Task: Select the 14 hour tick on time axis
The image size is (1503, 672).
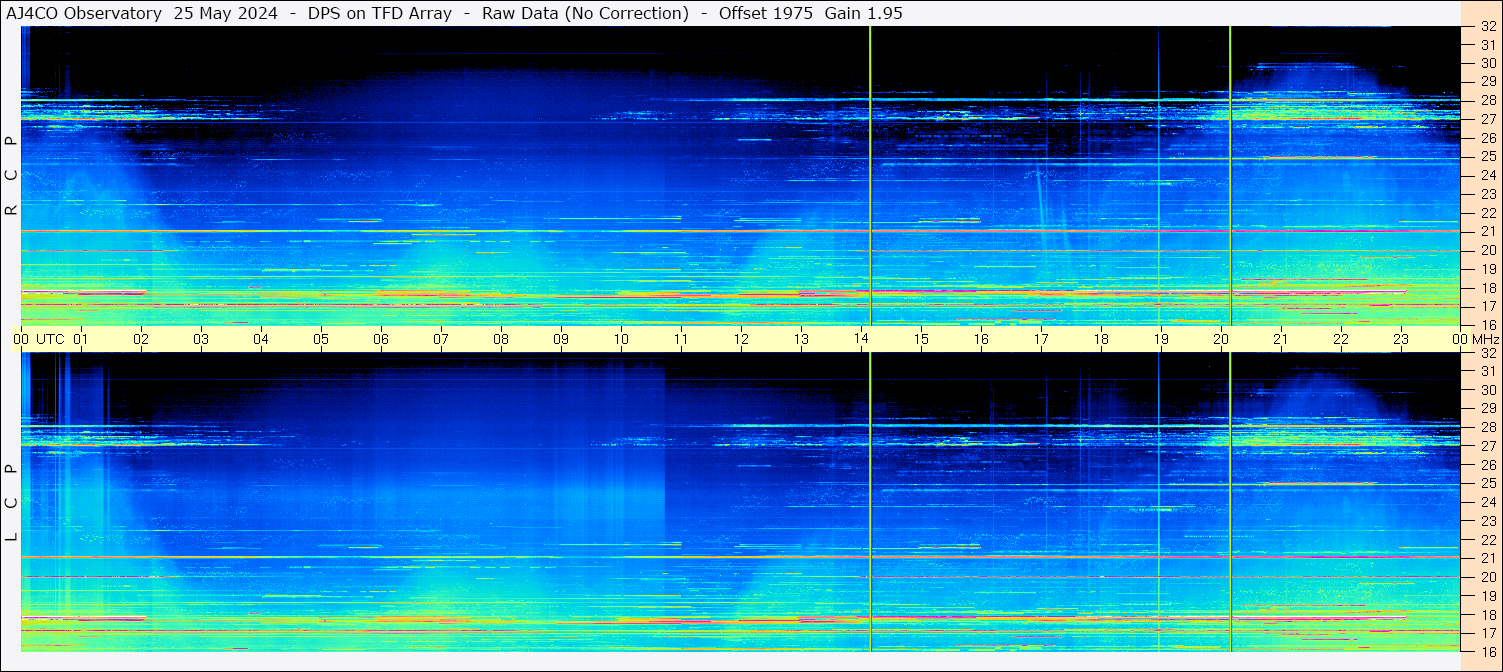Action: (861, 339)
